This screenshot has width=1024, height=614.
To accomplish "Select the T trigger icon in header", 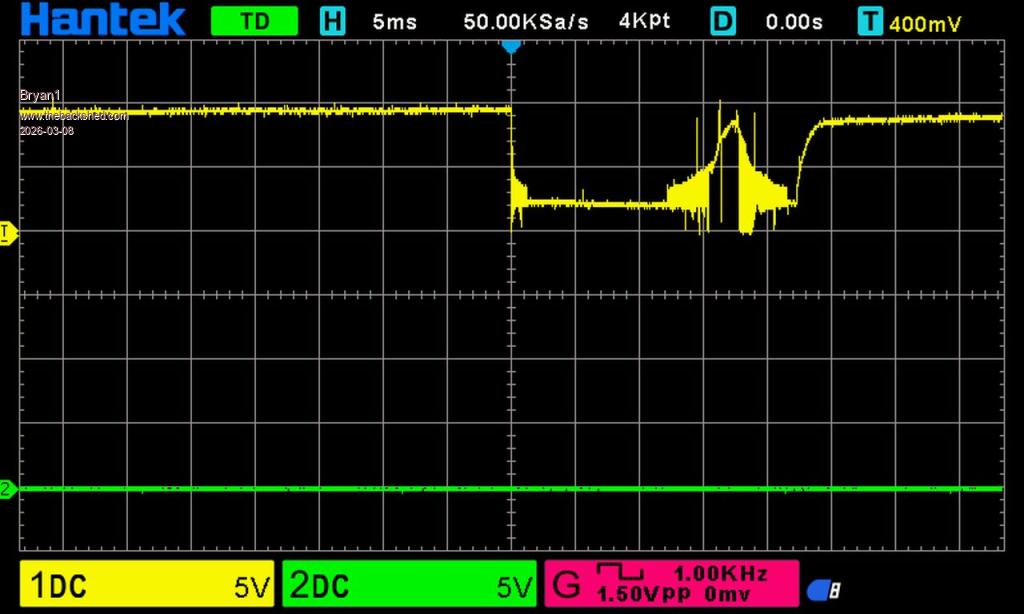I will pos(871,21).
